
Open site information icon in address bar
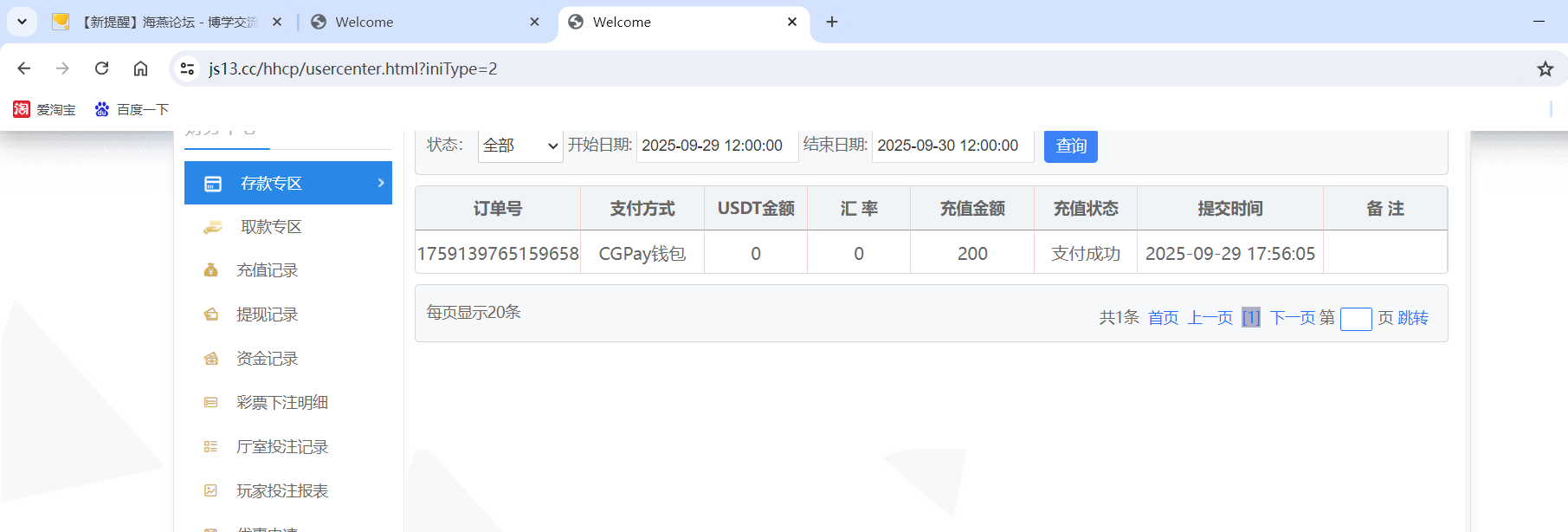pos(187,68)
